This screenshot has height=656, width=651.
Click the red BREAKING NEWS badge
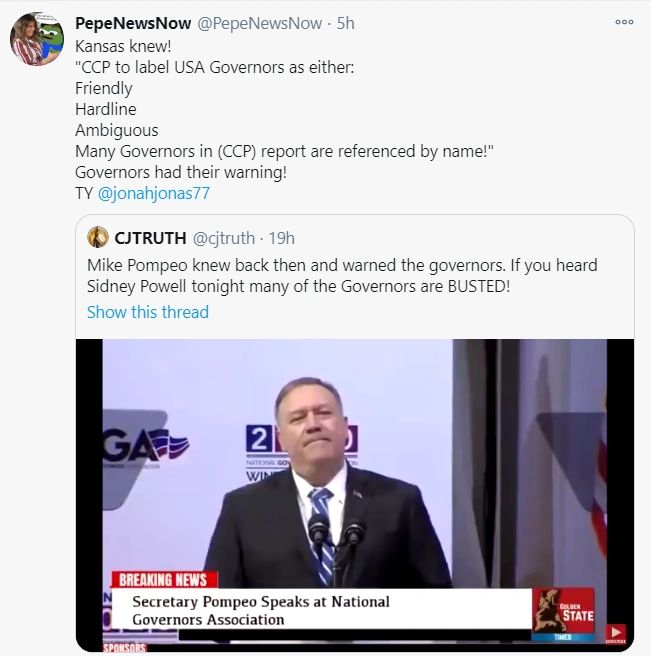163,580
